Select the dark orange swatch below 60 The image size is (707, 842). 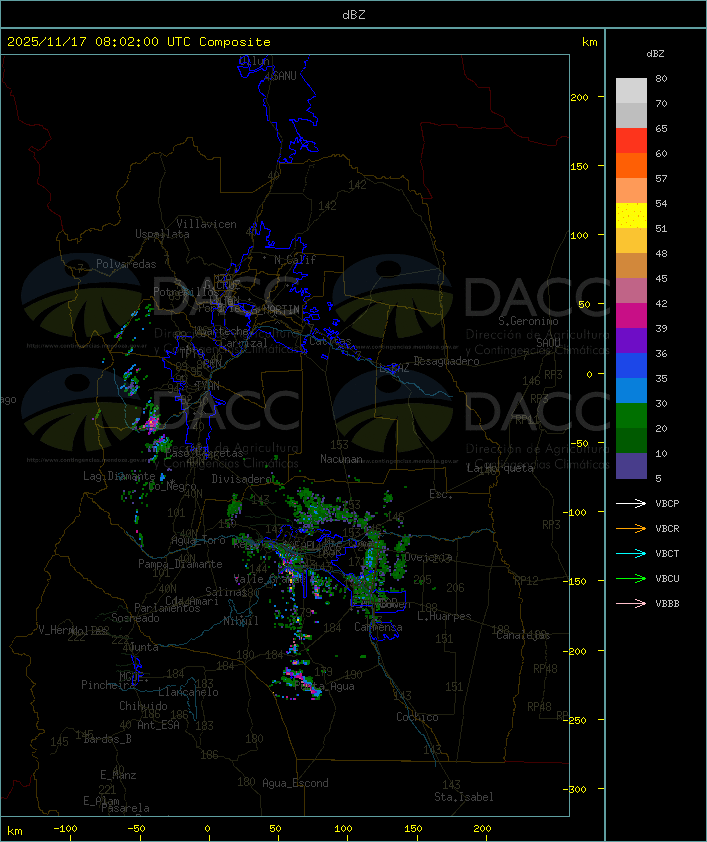(x=631, y=165)
